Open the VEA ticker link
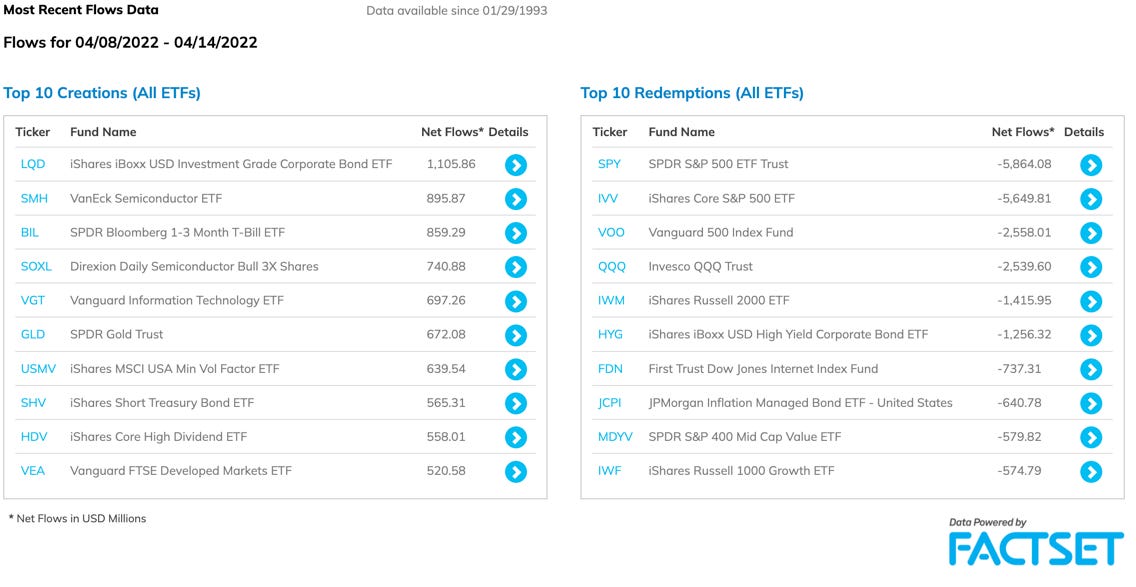Screen dimensions: 1136x587 pyautogui.click(x=33, y=470)
